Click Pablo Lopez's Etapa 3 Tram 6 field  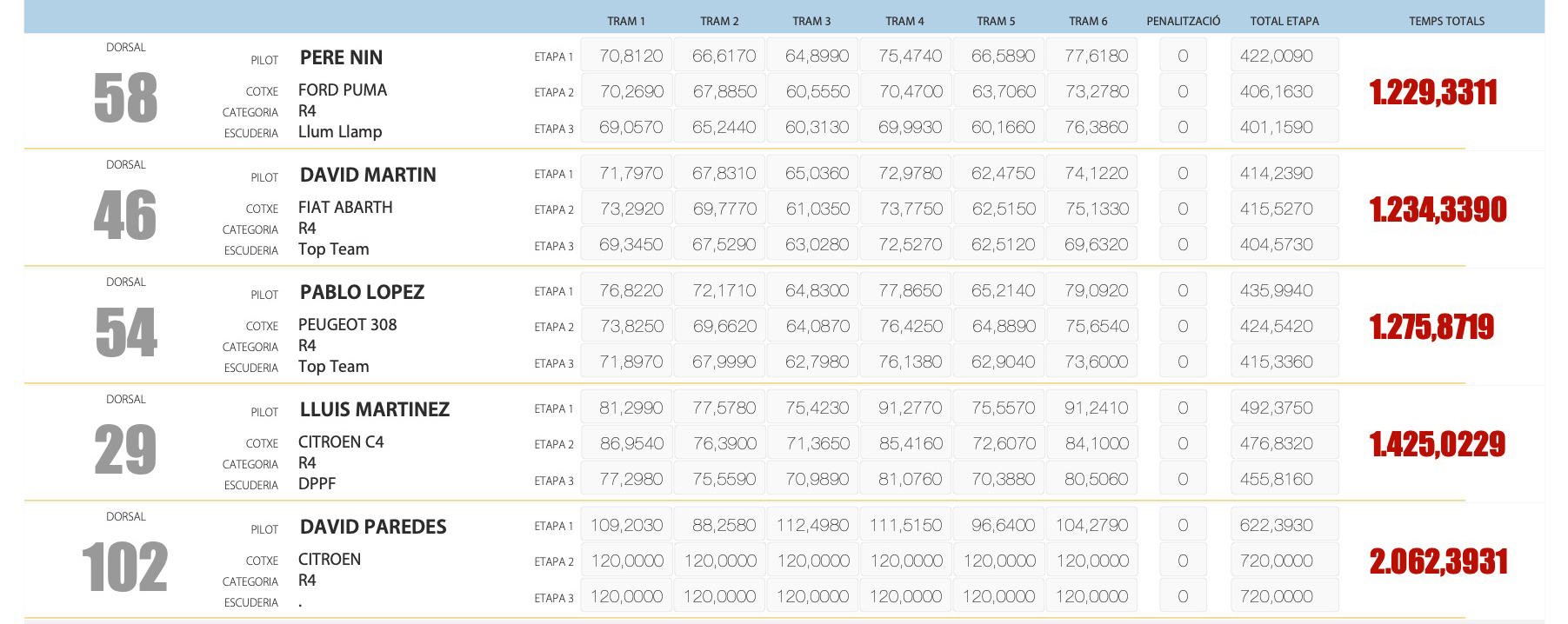(1091, 362)
